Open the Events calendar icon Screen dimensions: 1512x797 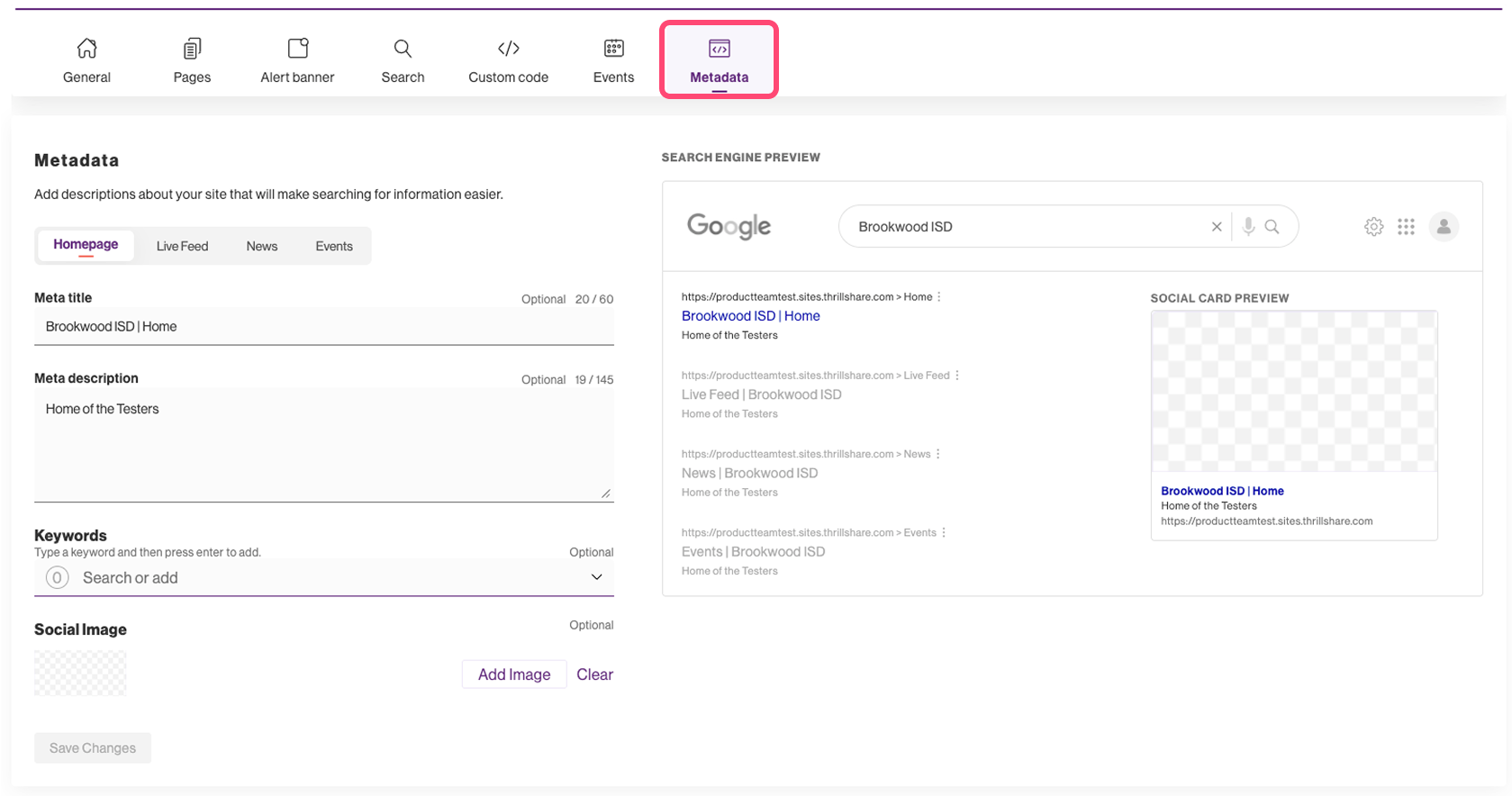613,48
